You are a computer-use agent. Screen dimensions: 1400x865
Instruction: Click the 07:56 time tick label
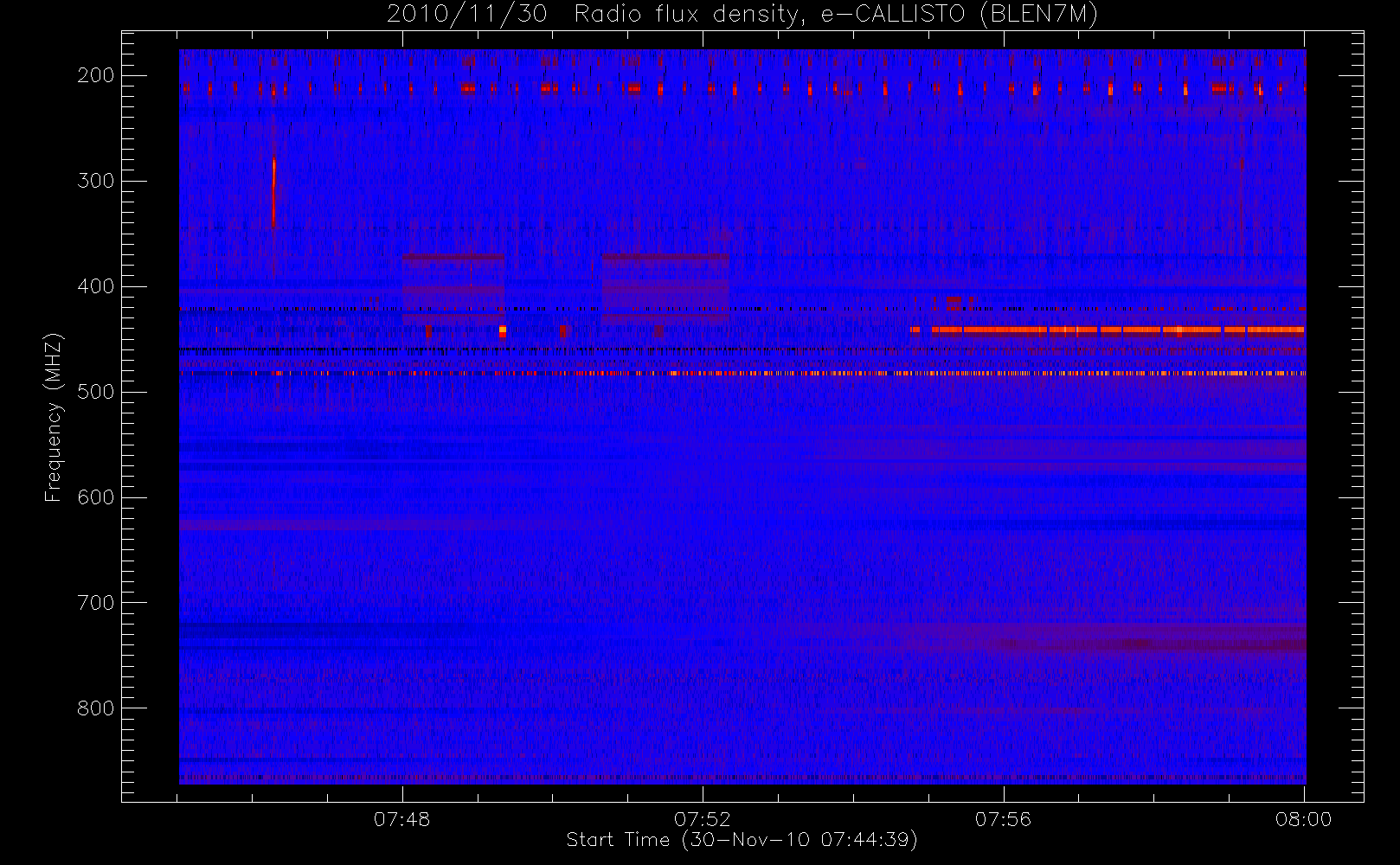pos(1004,818)
